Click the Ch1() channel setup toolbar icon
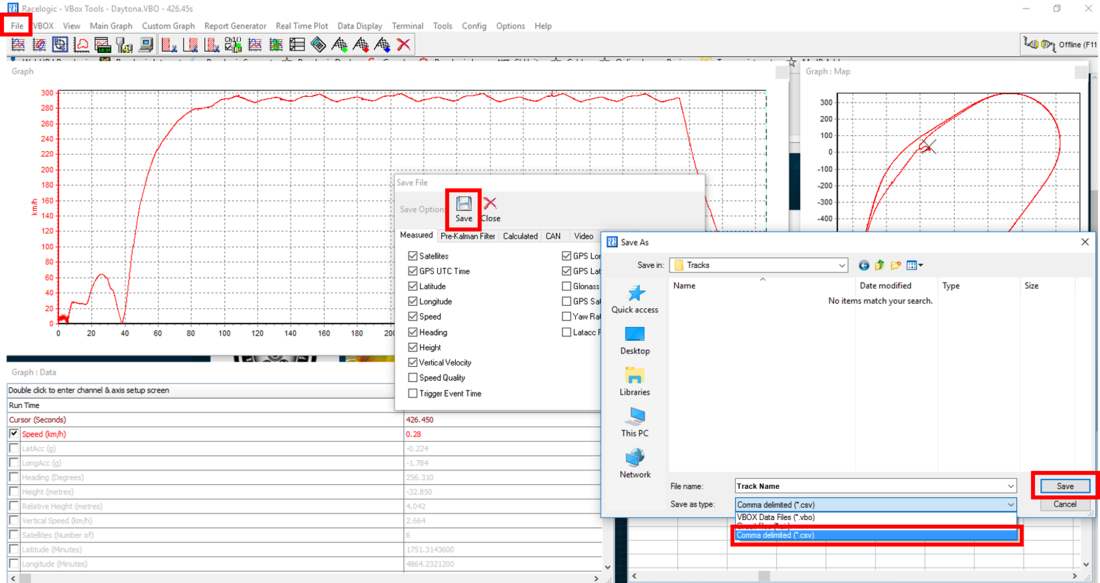 (x=233, y=44)
